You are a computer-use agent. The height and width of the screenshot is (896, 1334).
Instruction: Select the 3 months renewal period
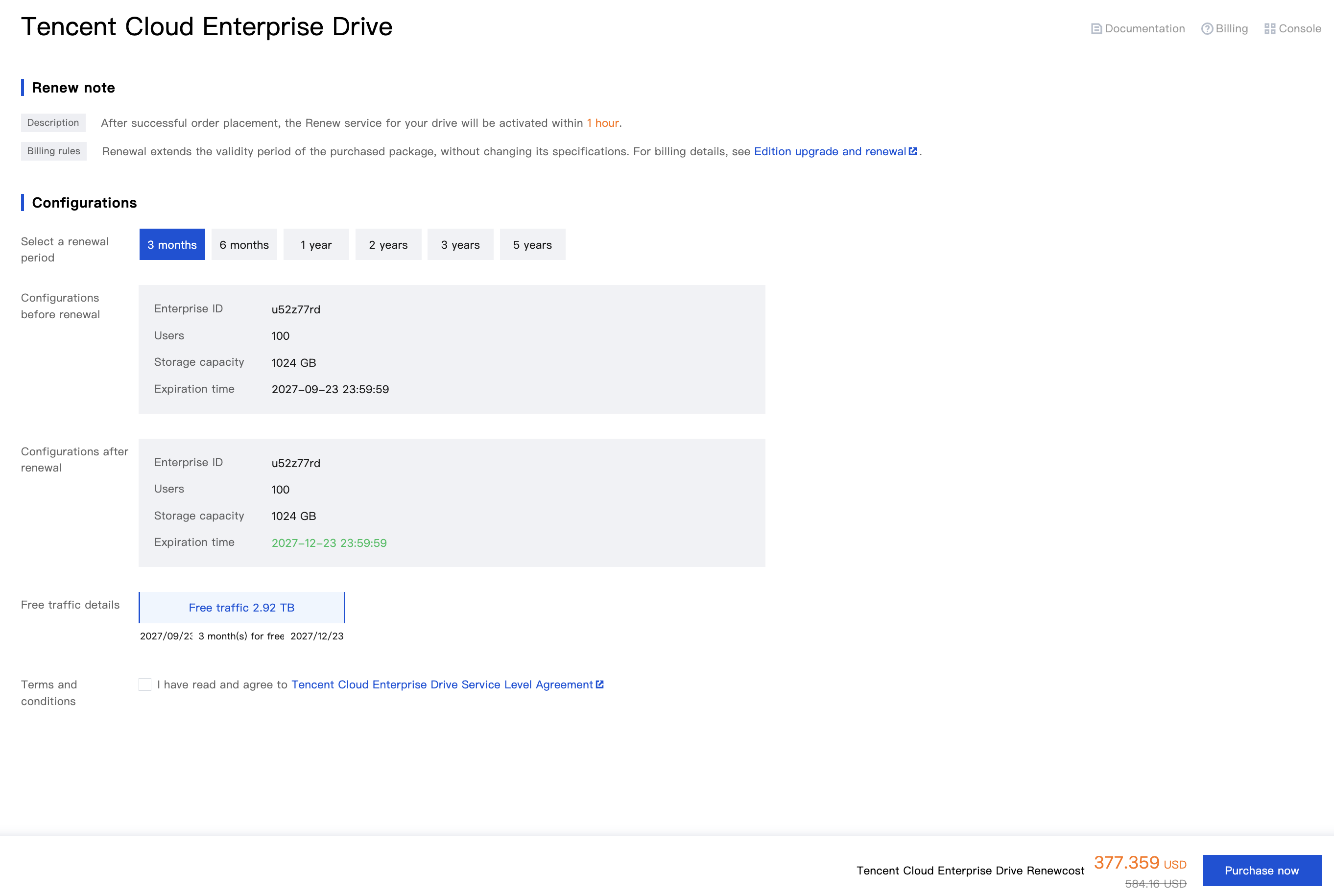pyautogui.click(x=172, y=245)
